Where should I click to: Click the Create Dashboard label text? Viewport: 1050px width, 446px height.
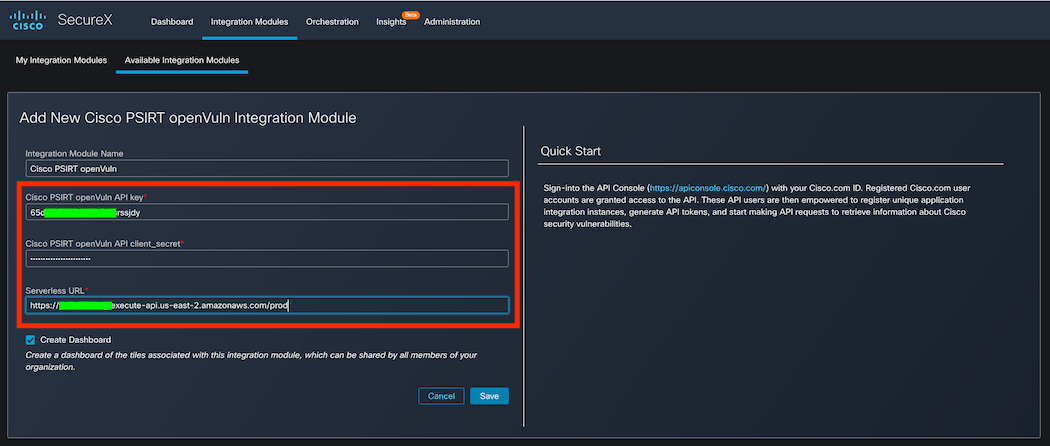tap(76, 340)
